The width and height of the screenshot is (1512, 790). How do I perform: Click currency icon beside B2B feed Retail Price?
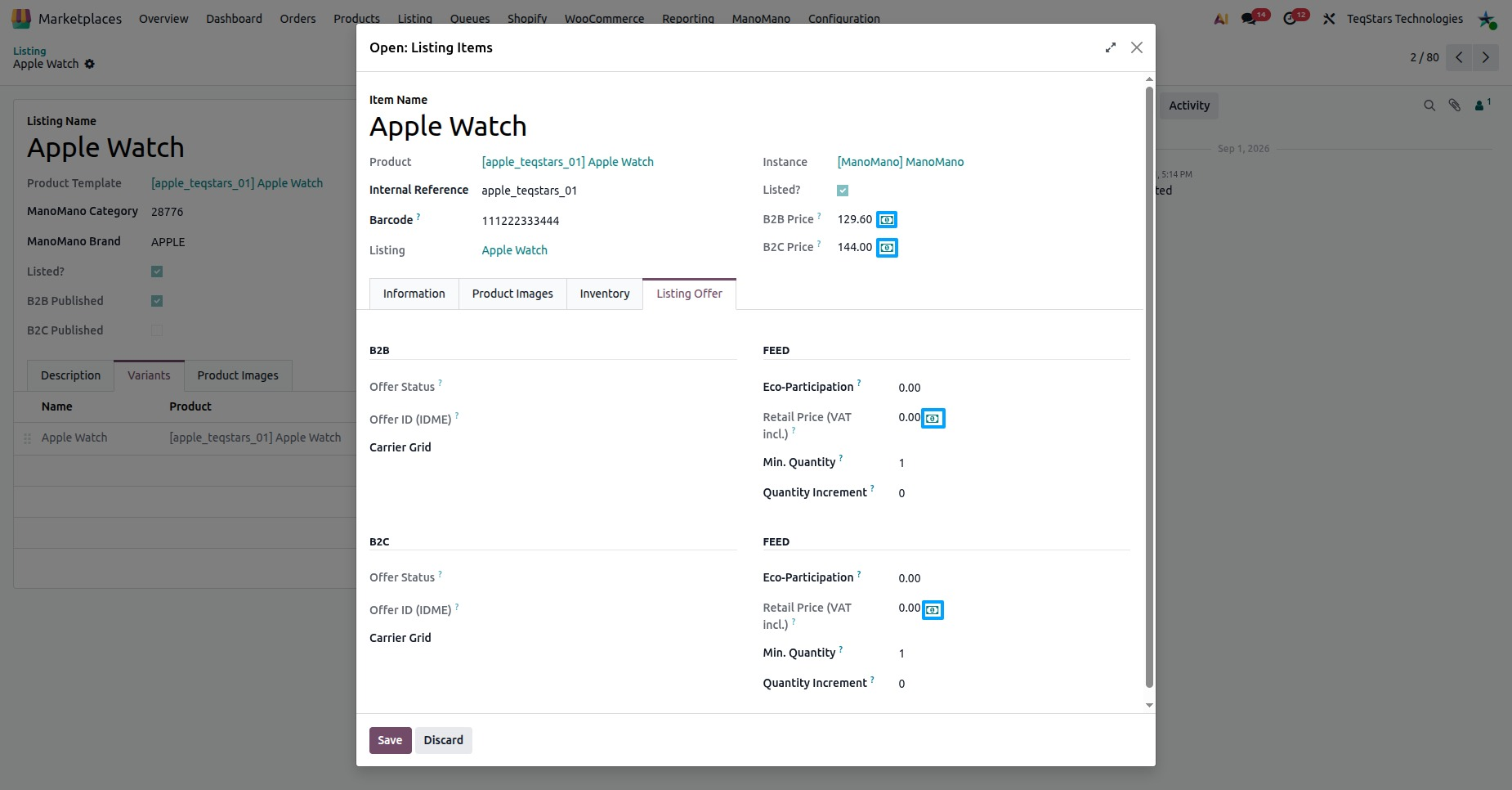pyautogui.click(x=933, y=419)
